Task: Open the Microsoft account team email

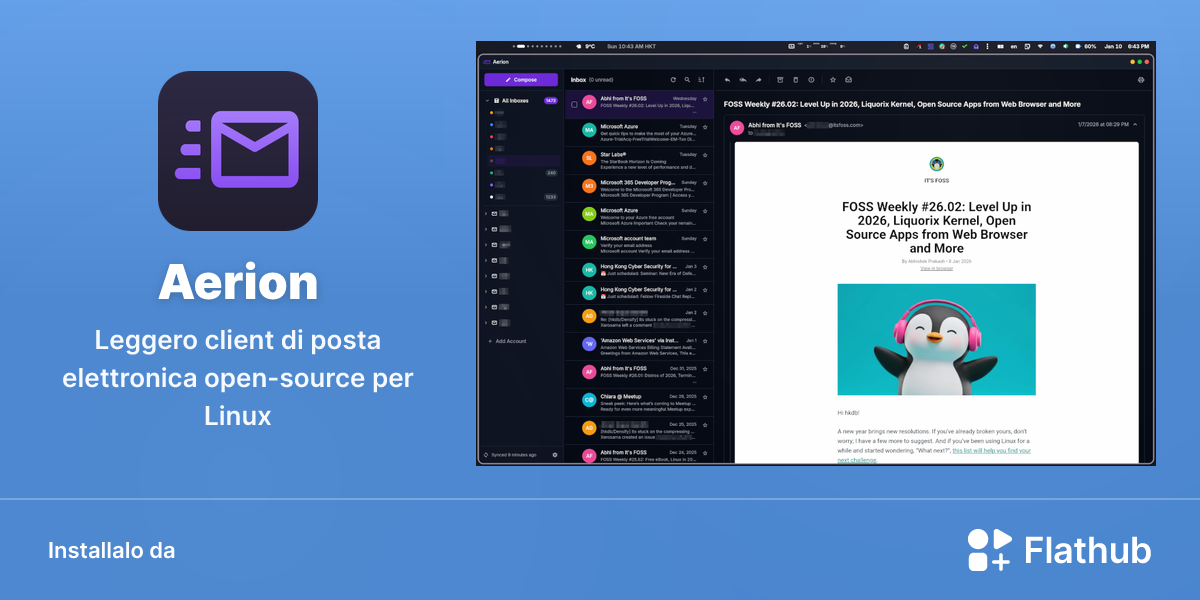Action: click(640, 243)
